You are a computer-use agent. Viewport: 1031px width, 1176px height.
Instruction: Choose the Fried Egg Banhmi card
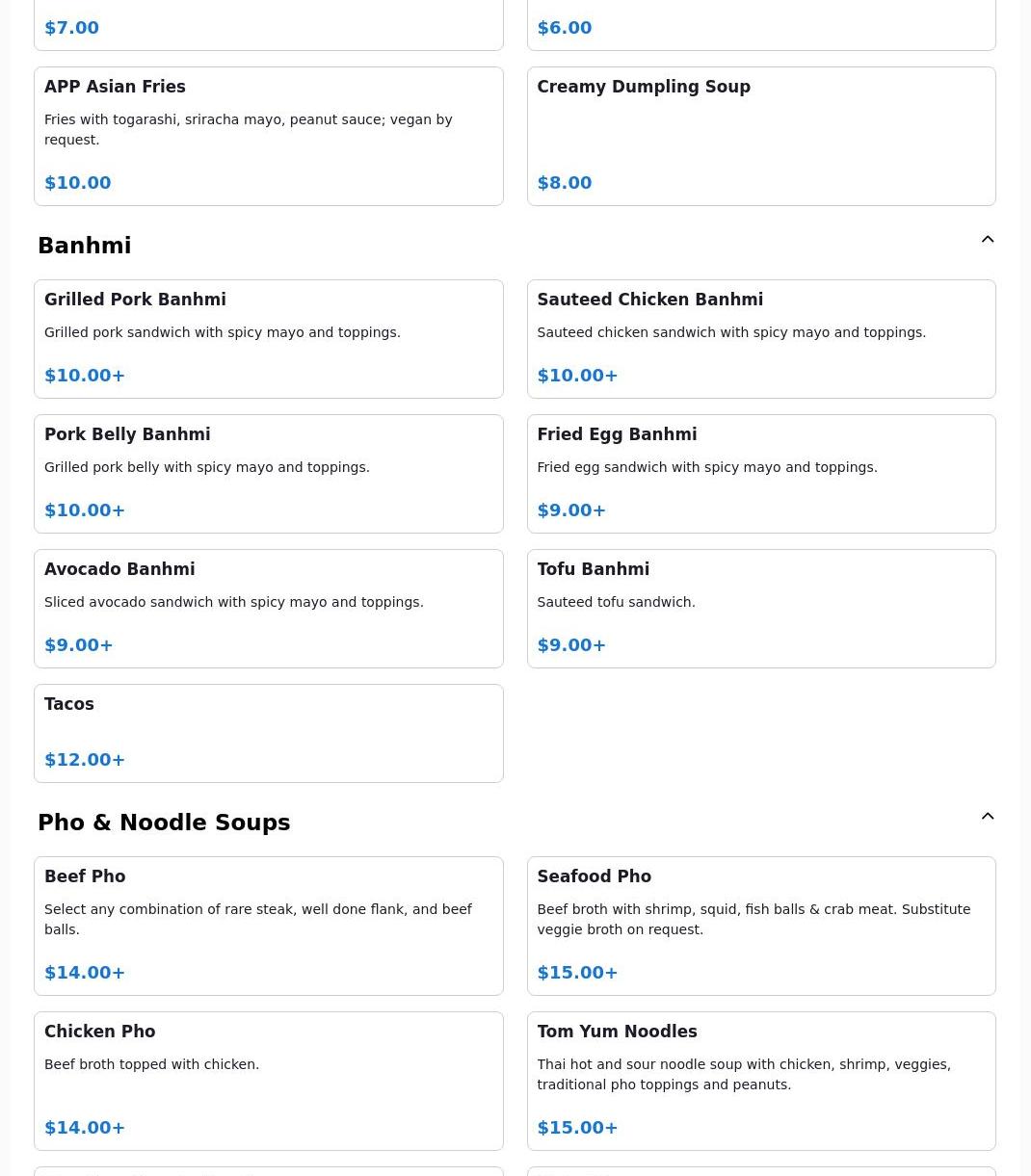pyautogui.click(x=760, y=473)
